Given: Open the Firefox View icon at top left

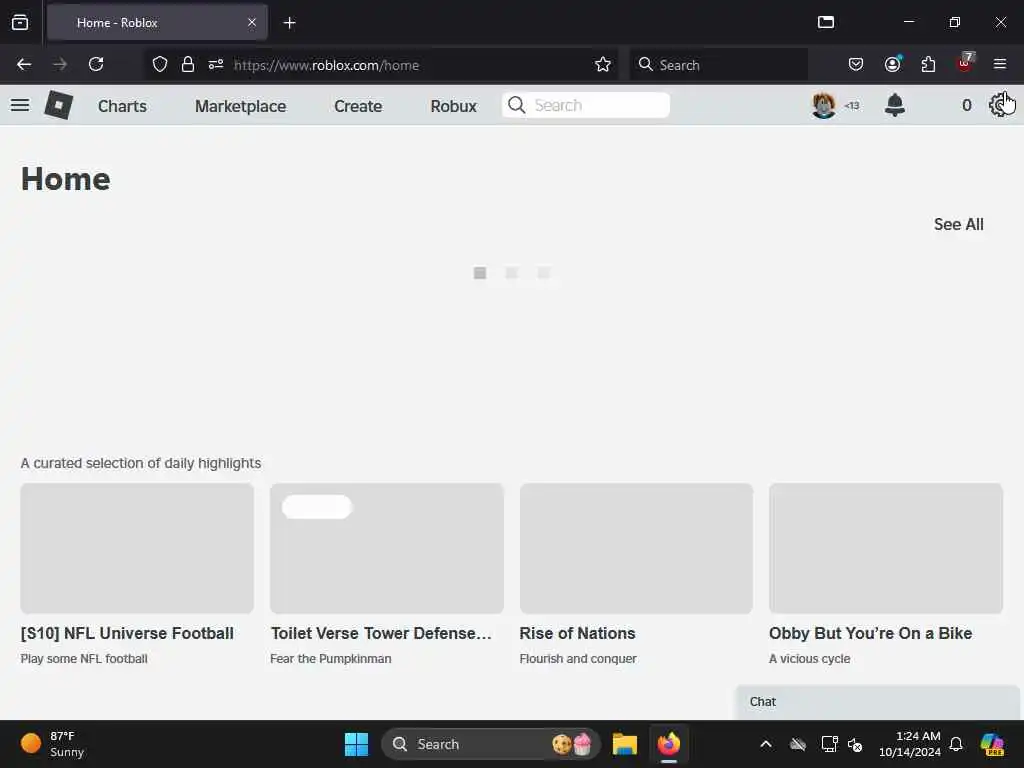Looking at the screenshot, I should coord(20,23).
